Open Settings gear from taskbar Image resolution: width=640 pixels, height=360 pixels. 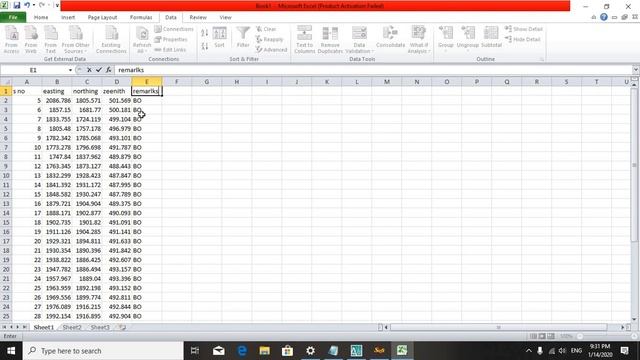click(x=310, y=351)
